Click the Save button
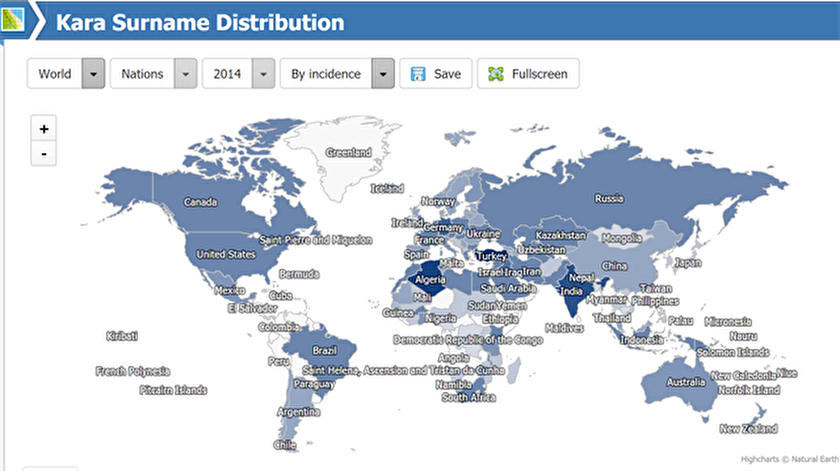The width and height of the screenshot is (840, 471). [x=436, y=73]
